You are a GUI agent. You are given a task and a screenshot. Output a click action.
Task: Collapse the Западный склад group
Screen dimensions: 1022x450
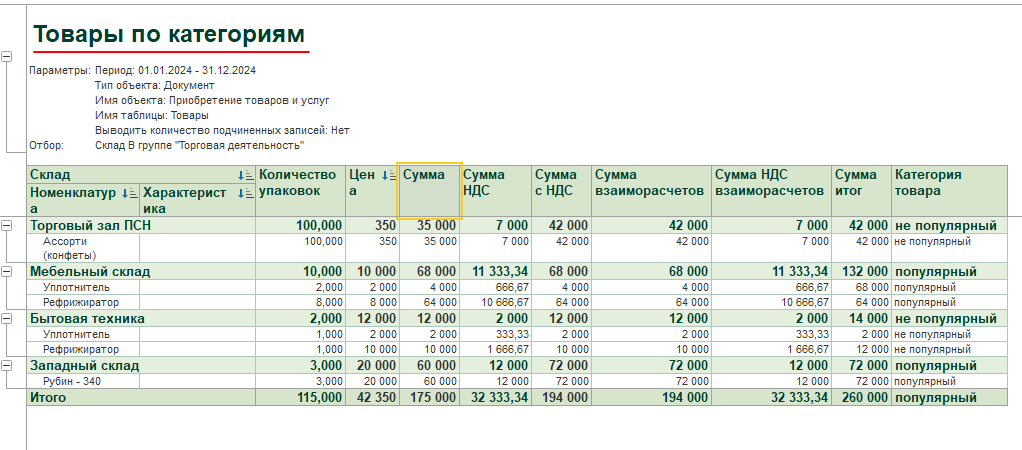(8, 365)
